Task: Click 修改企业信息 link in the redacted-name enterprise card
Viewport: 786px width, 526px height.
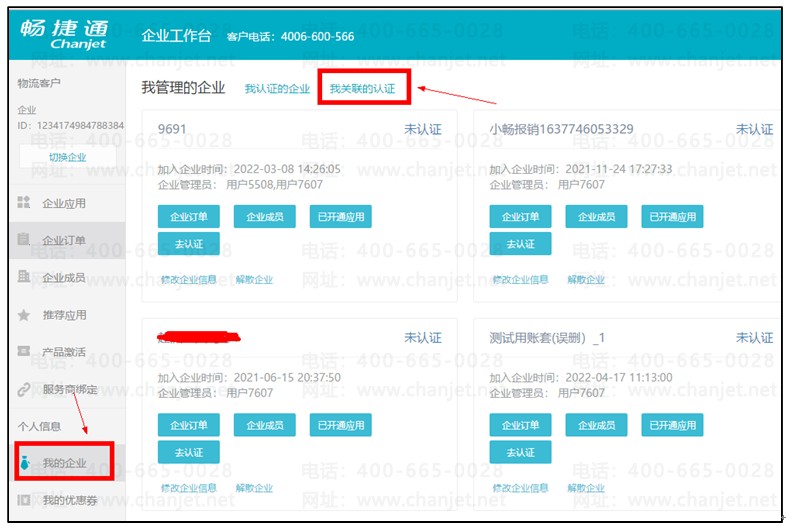Action: (188, 487)
